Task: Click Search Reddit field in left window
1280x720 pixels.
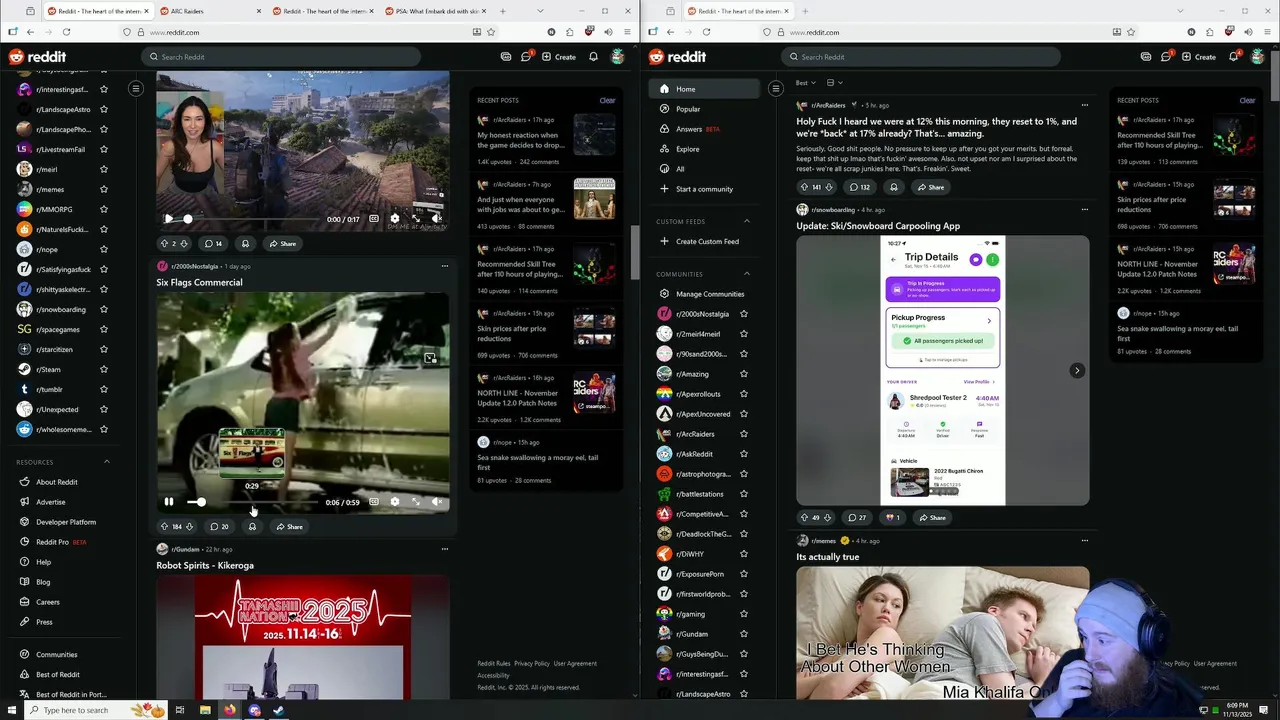Action: coord(280,57)
